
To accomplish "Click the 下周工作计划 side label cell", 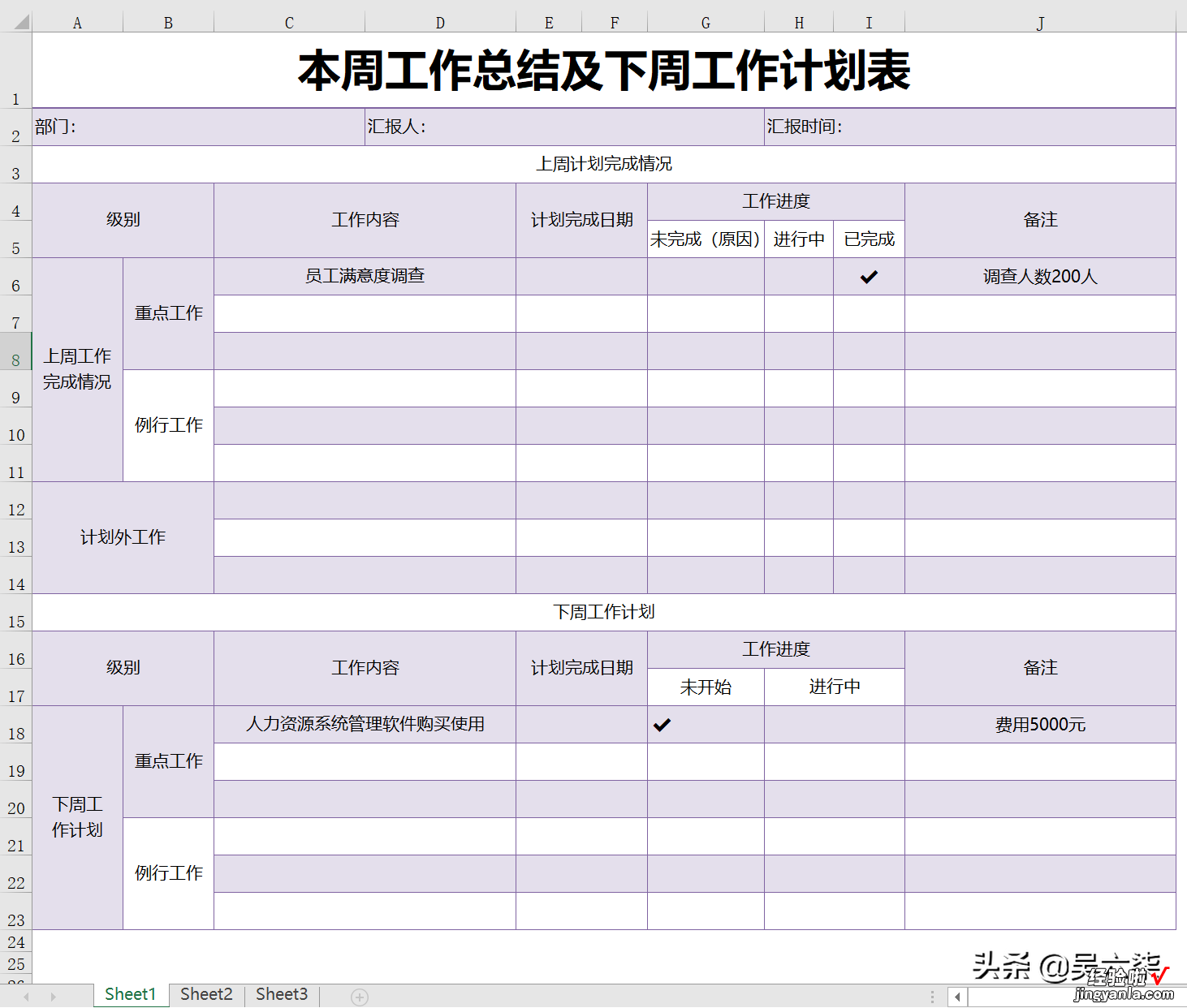I will 77,817.
